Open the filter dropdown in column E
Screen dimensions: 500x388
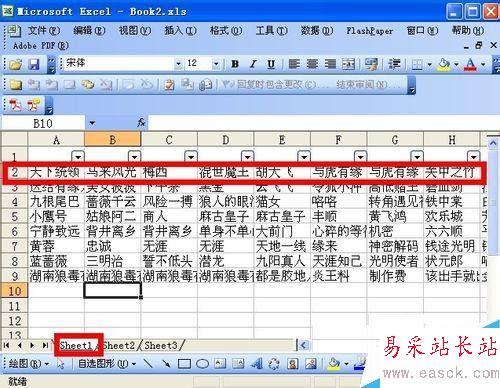(304, 156)
